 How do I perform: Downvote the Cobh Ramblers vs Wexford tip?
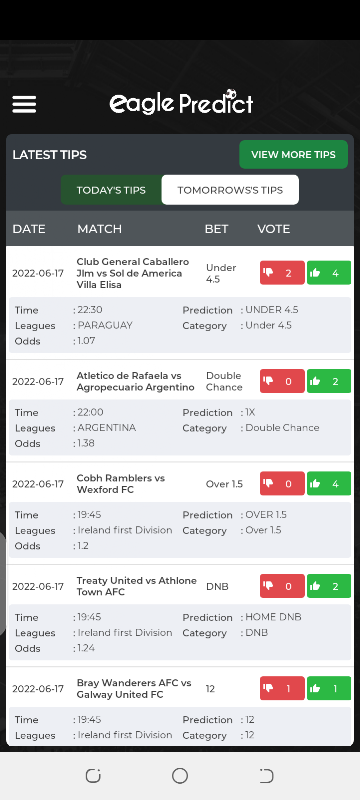[282, 484]
